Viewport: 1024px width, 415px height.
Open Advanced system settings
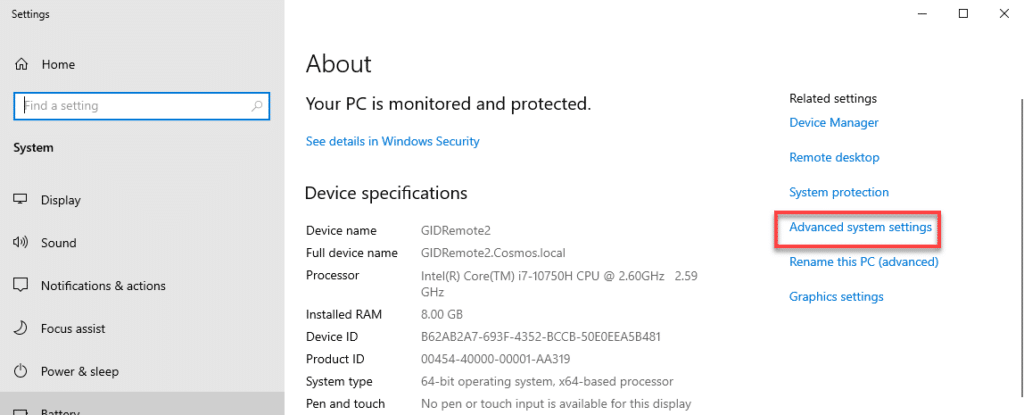[x=860, y=228]
